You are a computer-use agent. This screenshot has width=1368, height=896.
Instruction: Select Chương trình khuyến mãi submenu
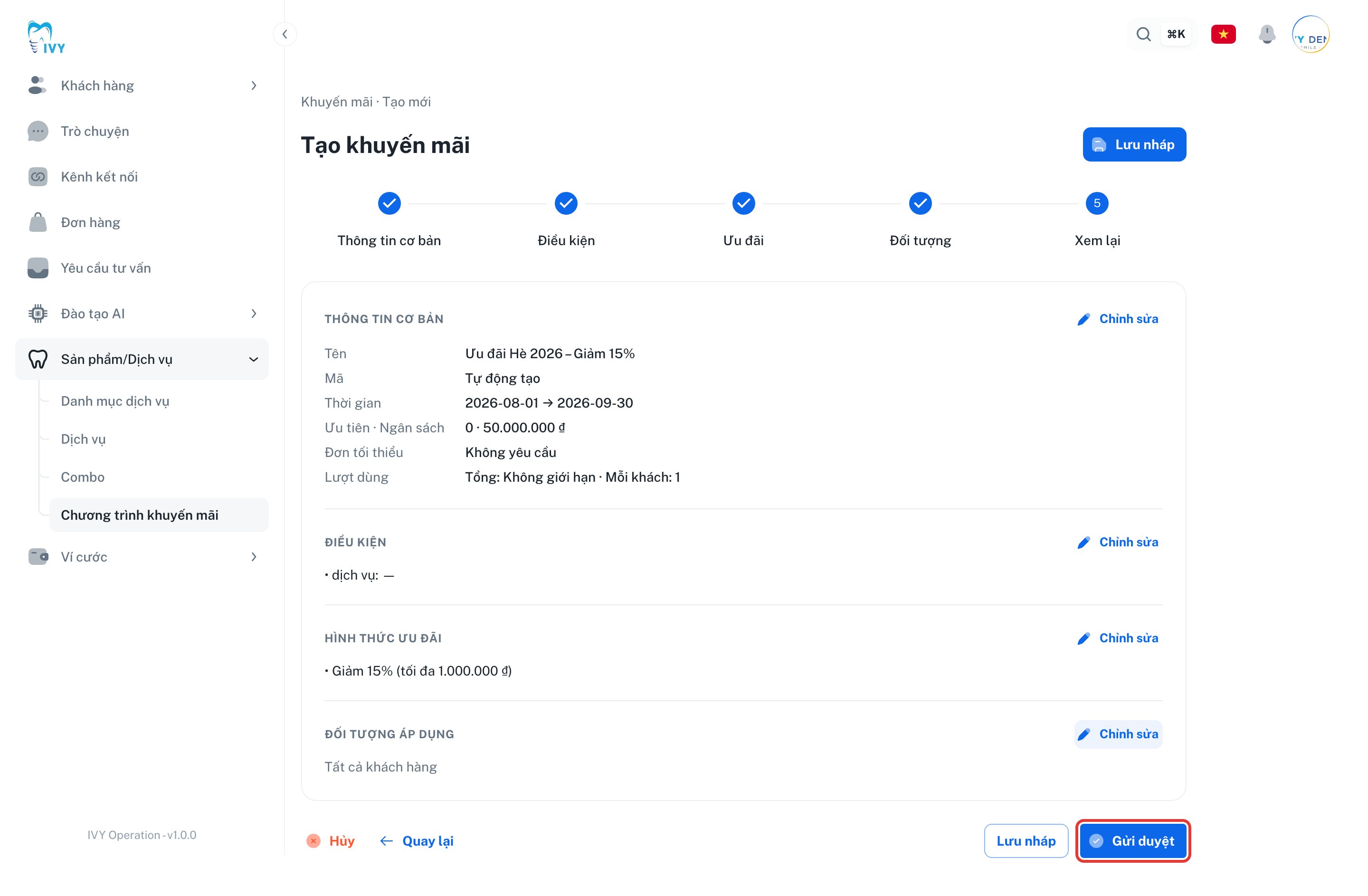point(159,515)
